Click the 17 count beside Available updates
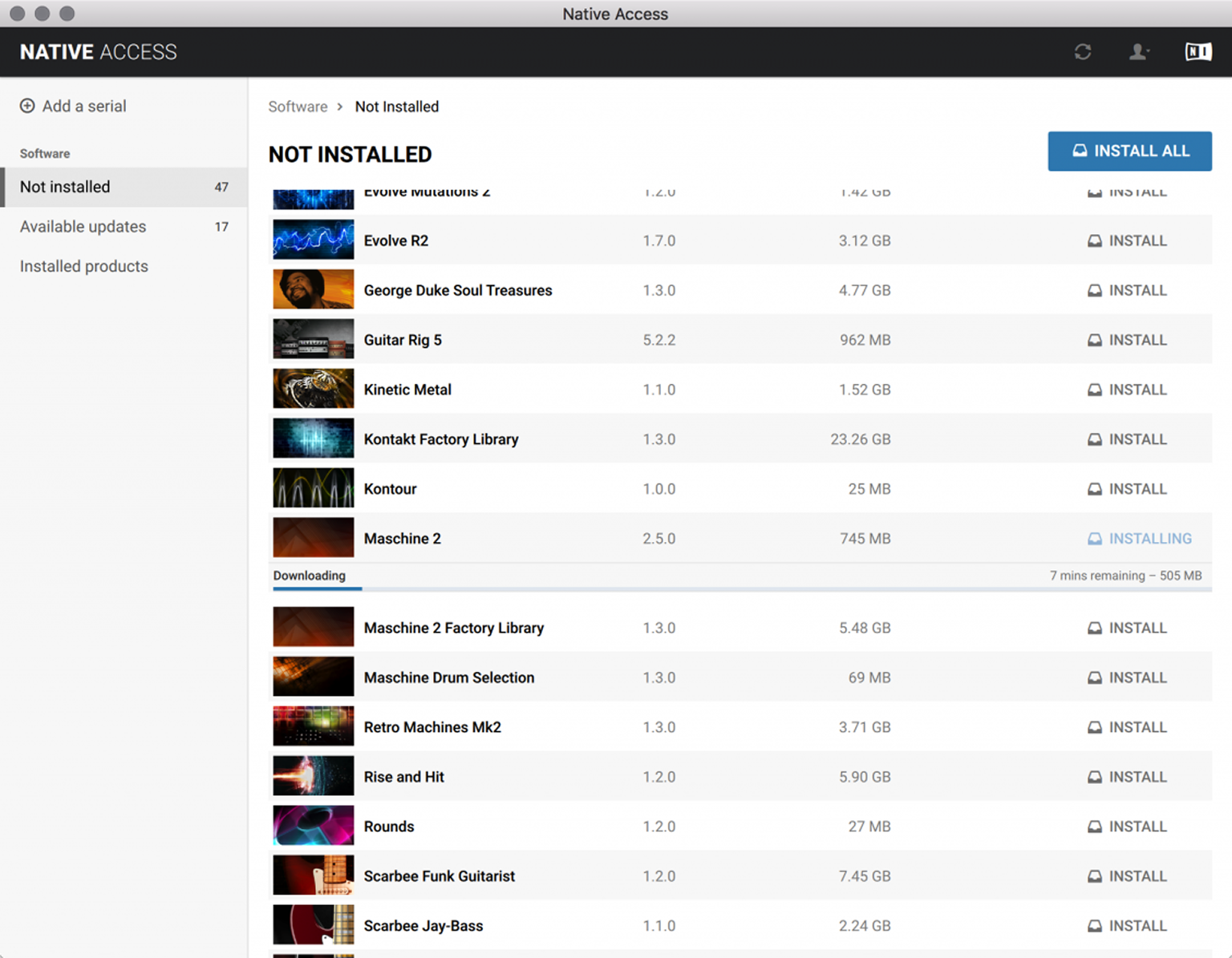Viewport: 1232px width, 958px height. click(x=221, y=227)
